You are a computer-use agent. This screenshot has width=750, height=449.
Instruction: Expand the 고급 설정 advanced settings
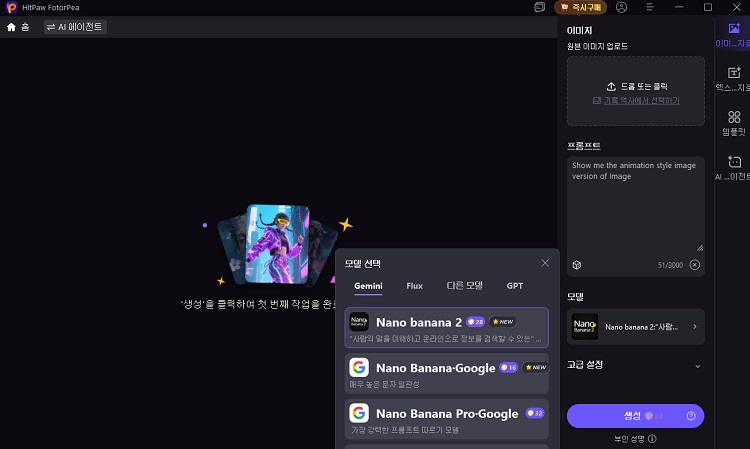pos(636,365)
